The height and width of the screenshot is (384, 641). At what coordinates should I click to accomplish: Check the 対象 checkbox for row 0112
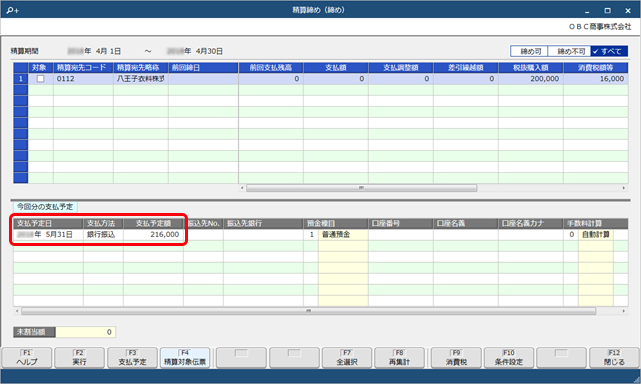[40, 79]
